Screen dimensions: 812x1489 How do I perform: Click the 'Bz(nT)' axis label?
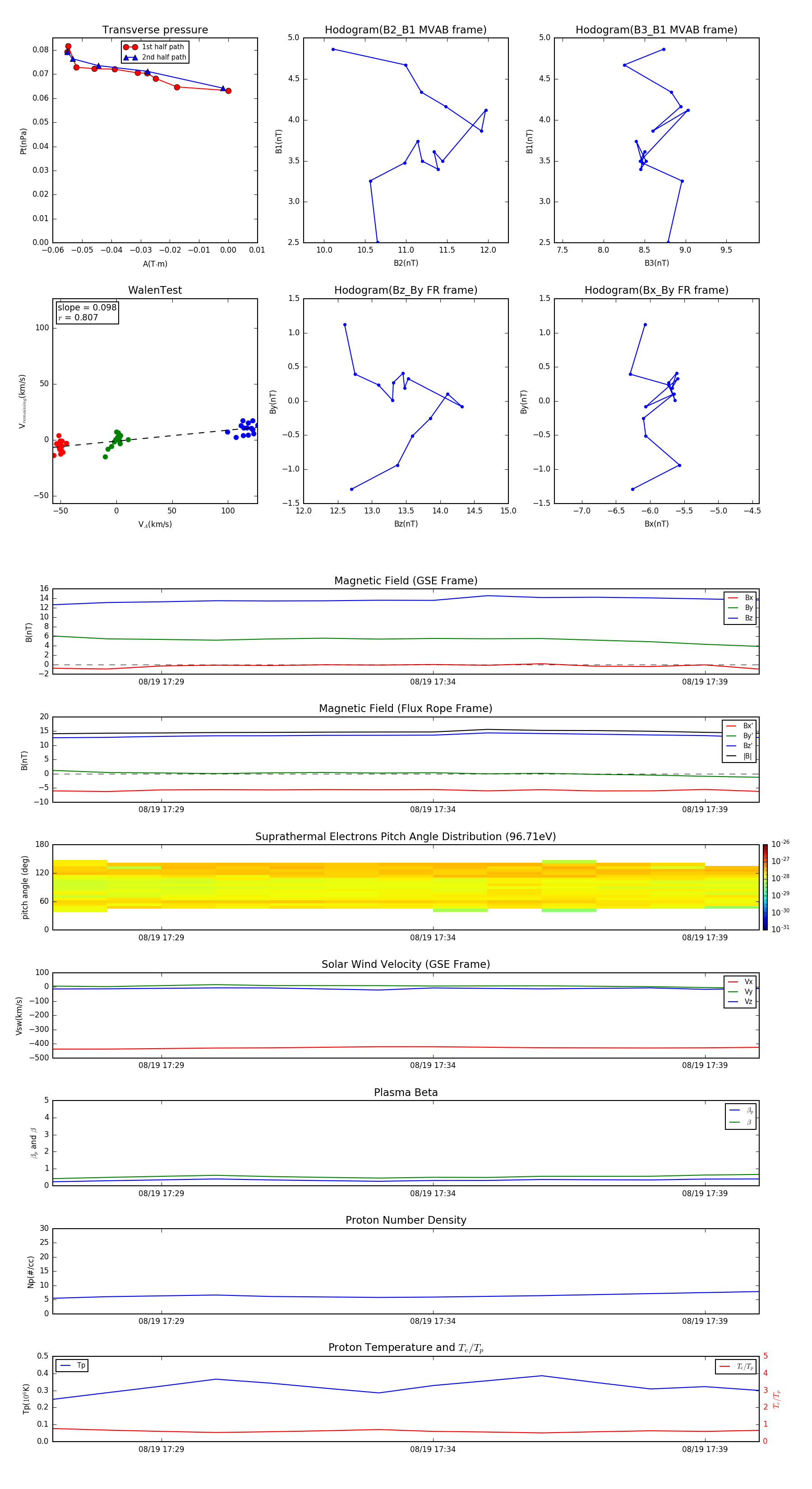coord(406,524)
